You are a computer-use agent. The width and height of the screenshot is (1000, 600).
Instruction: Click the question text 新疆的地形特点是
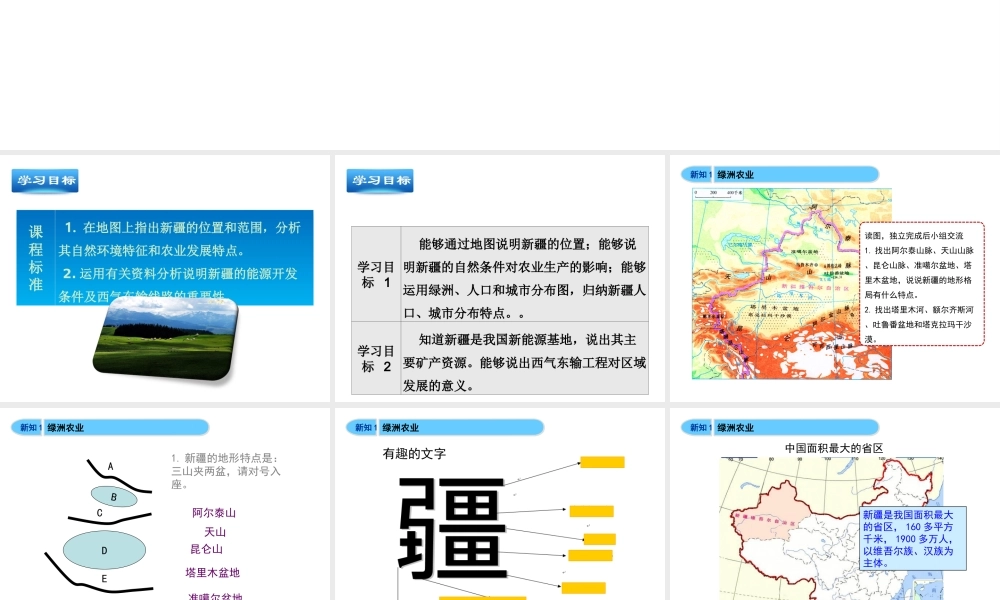226,471
